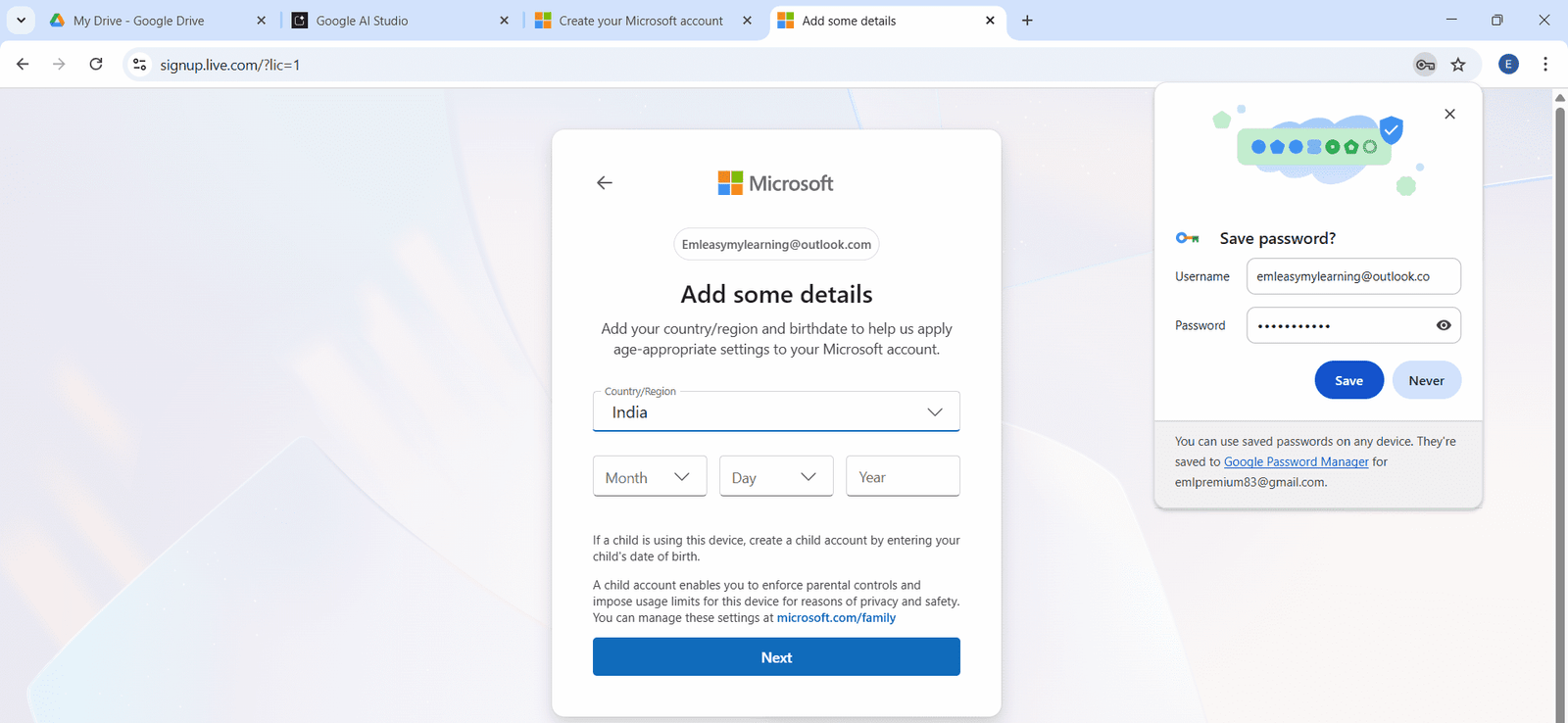Open the Google Password Manager link
This screenshot has width=1568, height=723.
point(1296,462)
